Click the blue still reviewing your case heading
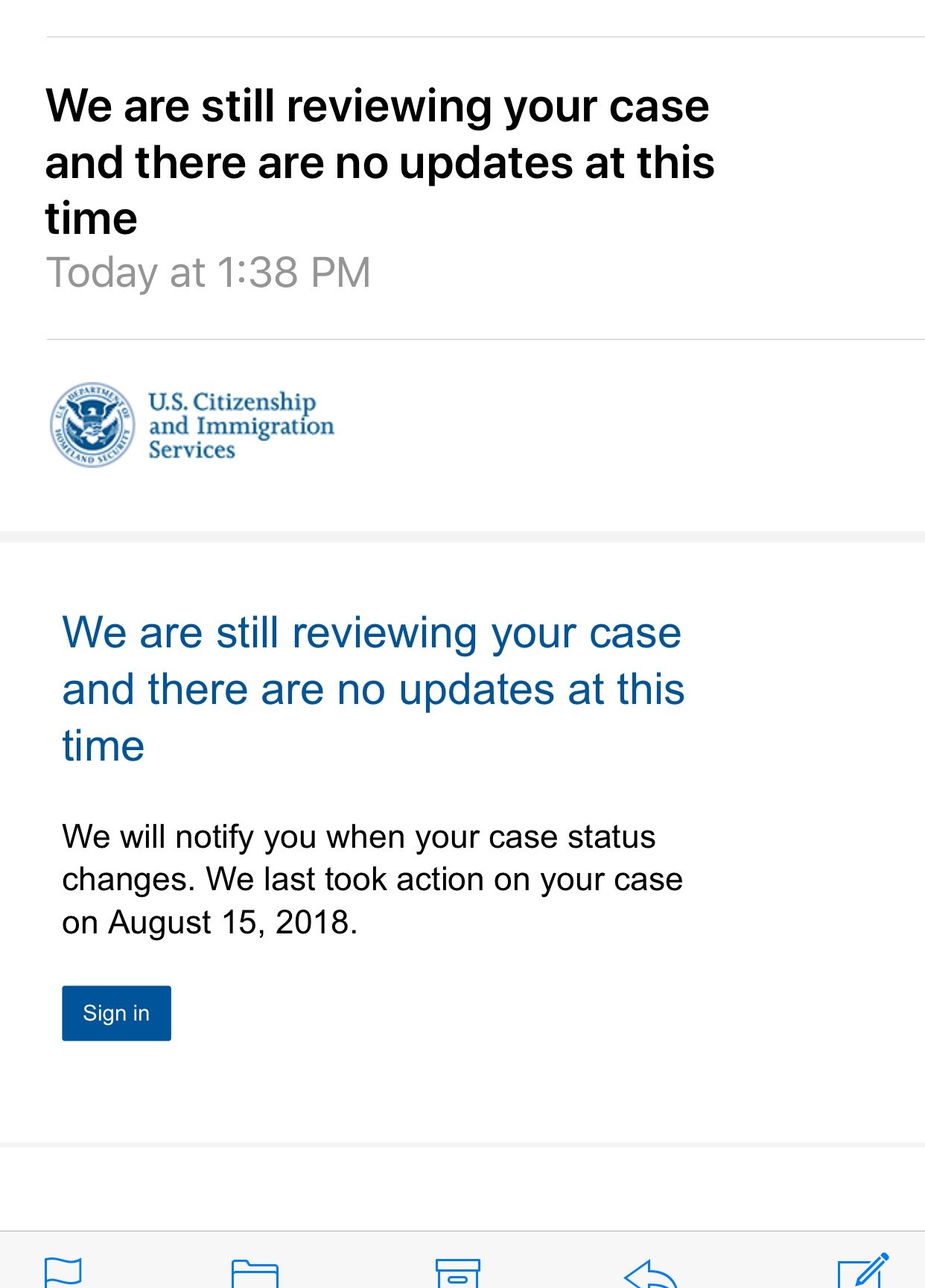925x1288 pixels. [373, 688]
